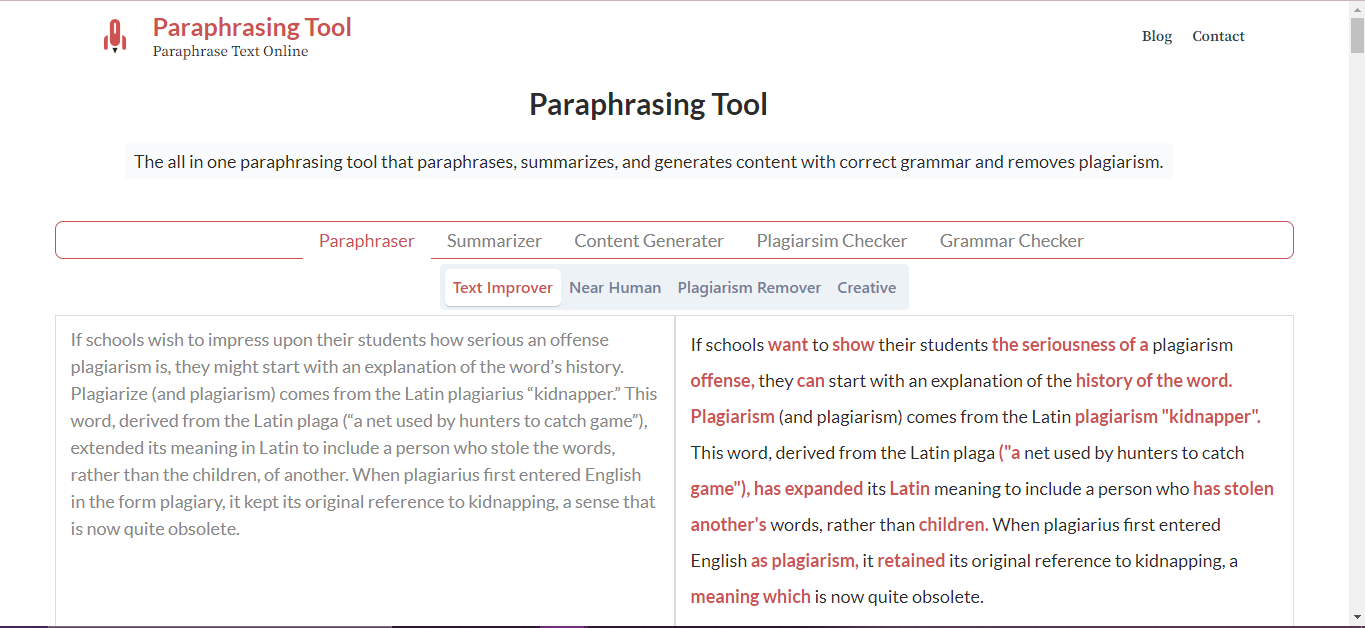Switch to the Plagiarsim Checker tab
The image size is (1365, 628).
[x=832, y=240]
